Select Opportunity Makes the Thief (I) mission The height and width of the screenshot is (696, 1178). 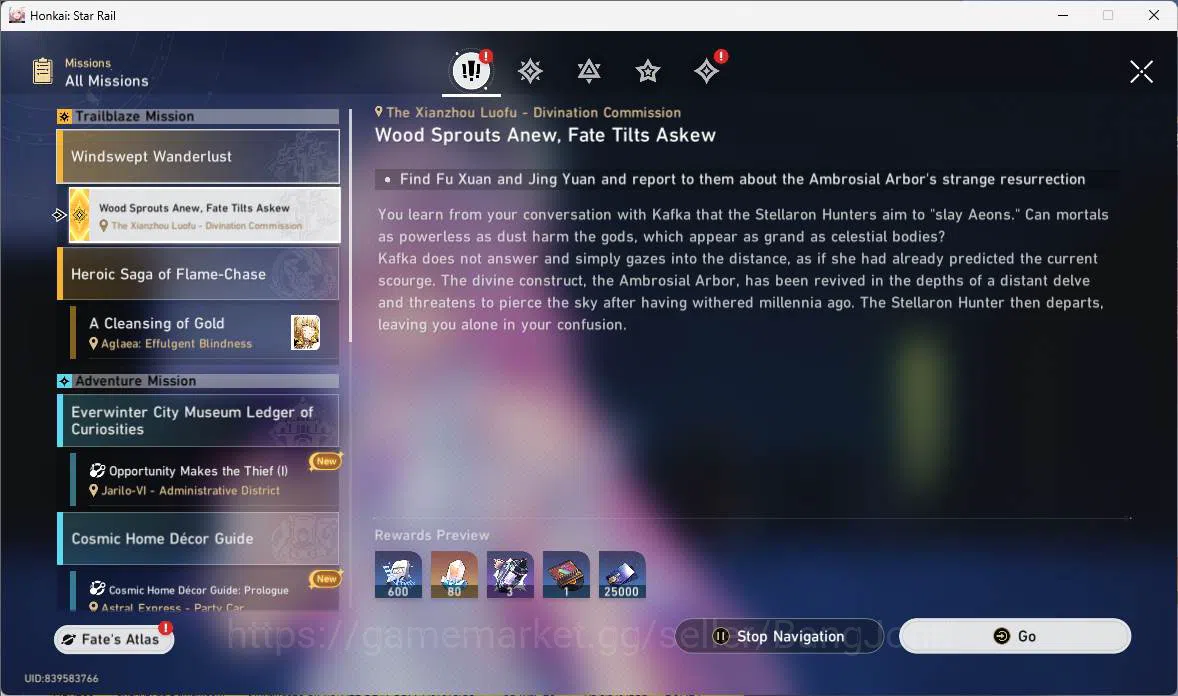click(204, 480)
